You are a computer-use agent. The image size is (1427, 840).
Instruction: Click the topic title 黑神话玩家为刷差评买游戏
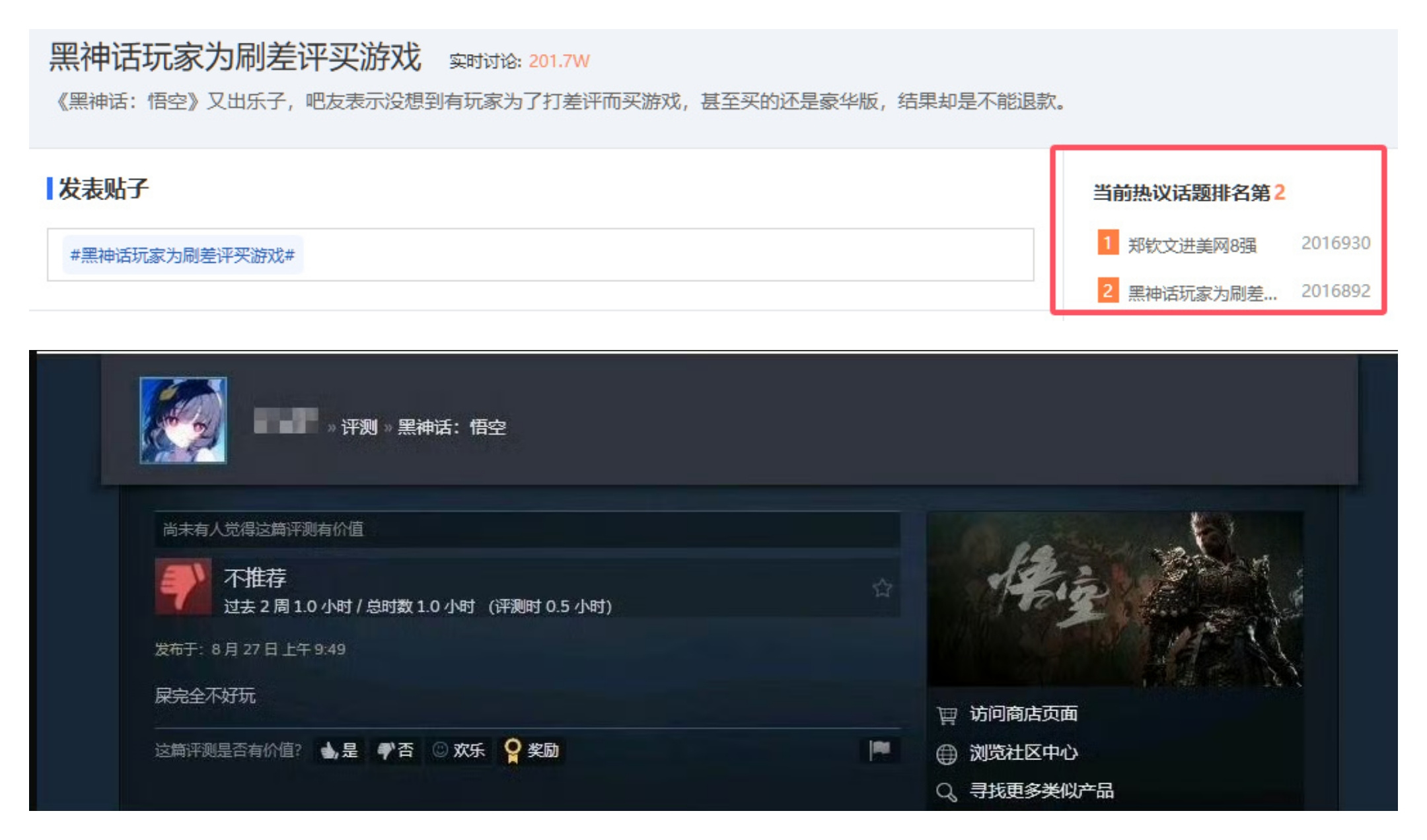(x=235, y=57)
